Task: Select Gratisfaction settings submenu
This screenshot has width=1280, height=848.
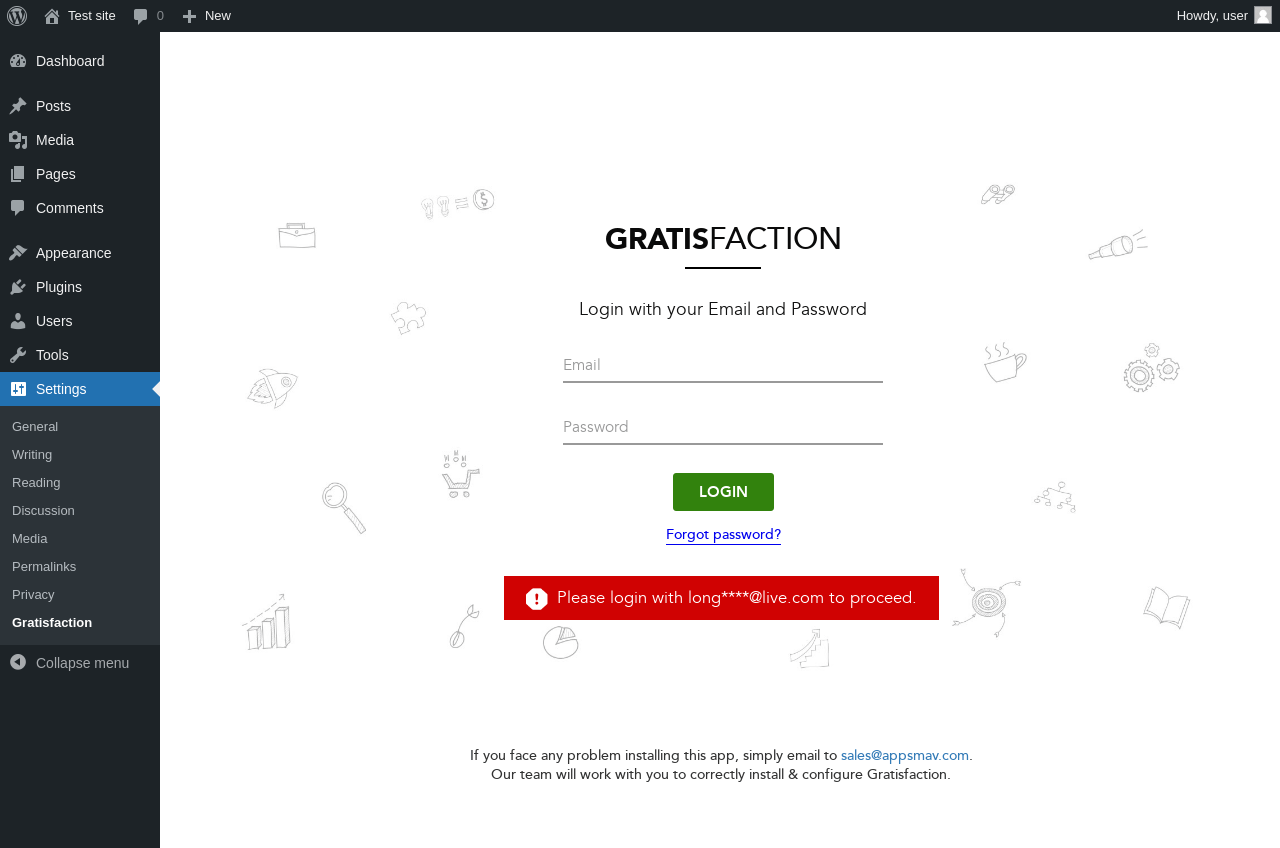Action: click(x=80, y=623)
